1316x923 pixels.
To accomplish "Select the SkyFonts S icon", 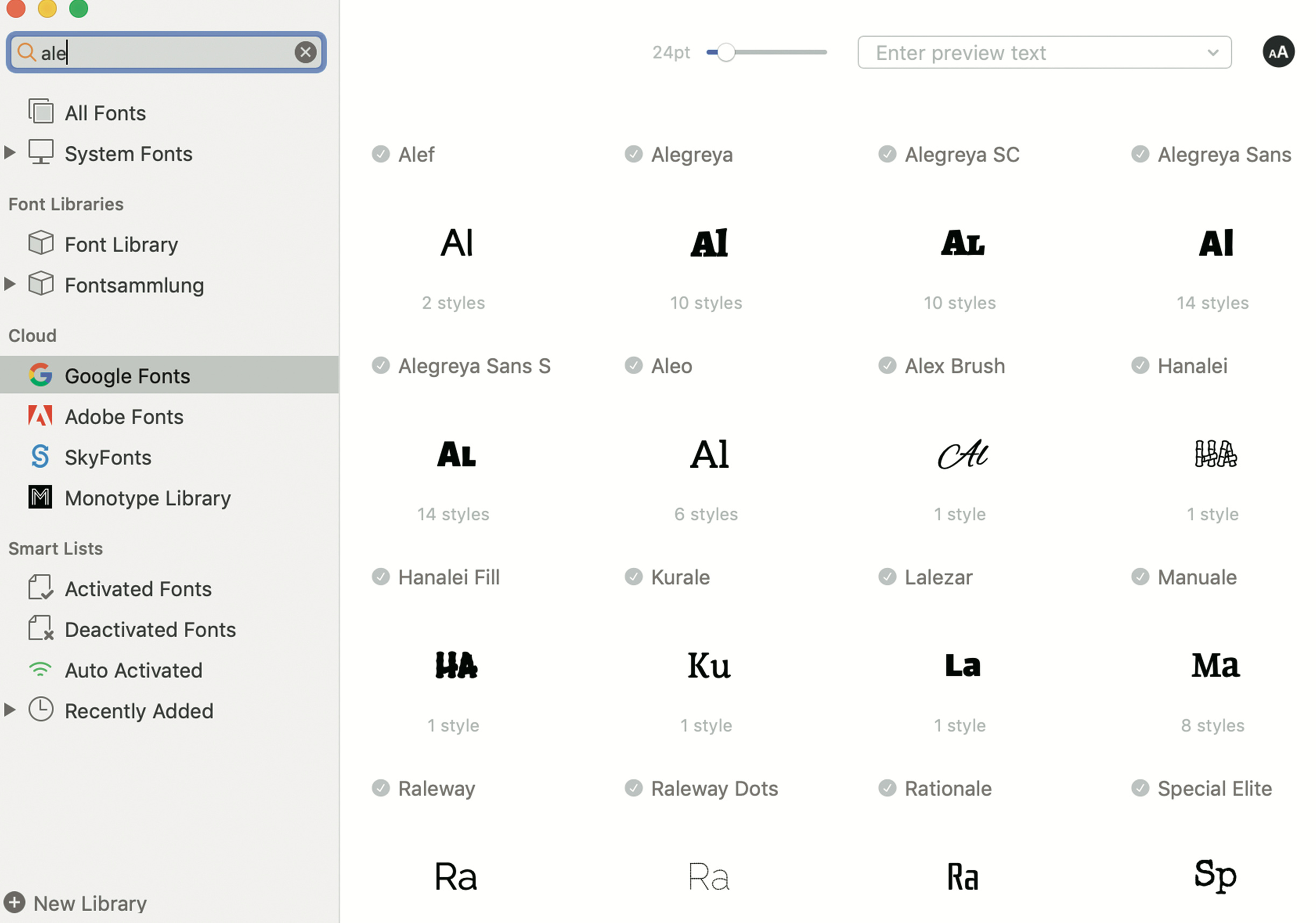I will pos(40,456).
